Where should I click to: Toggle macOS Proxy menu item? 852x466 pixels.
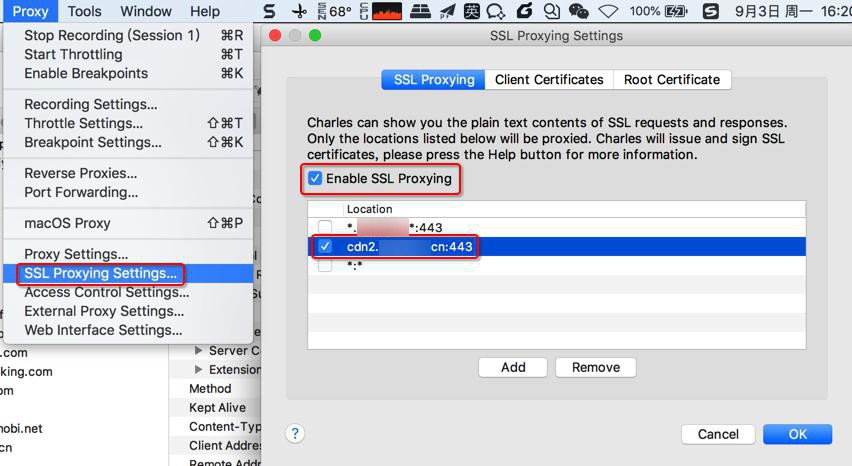128,223
